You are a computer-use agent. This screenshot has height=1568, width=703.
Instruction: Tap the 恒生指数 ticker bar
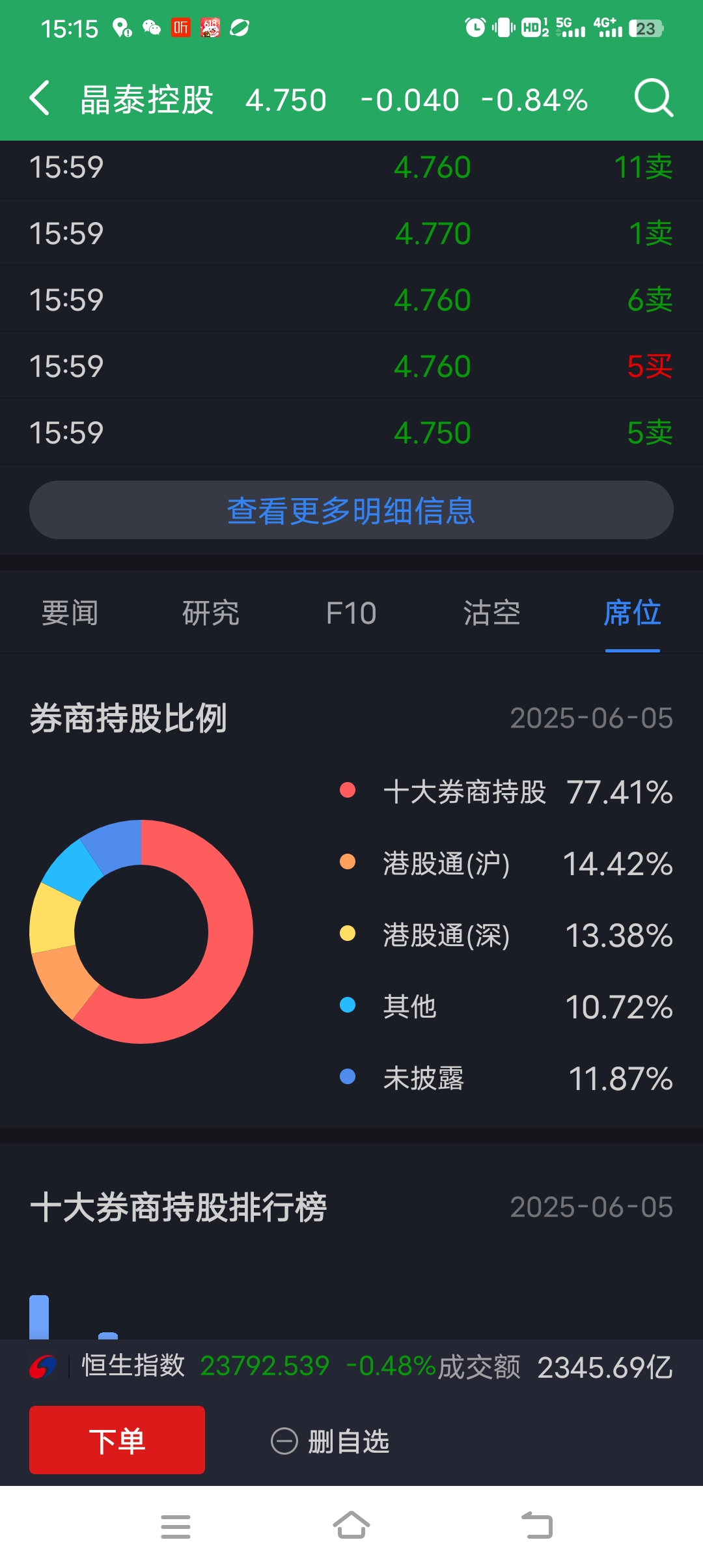351,1366
